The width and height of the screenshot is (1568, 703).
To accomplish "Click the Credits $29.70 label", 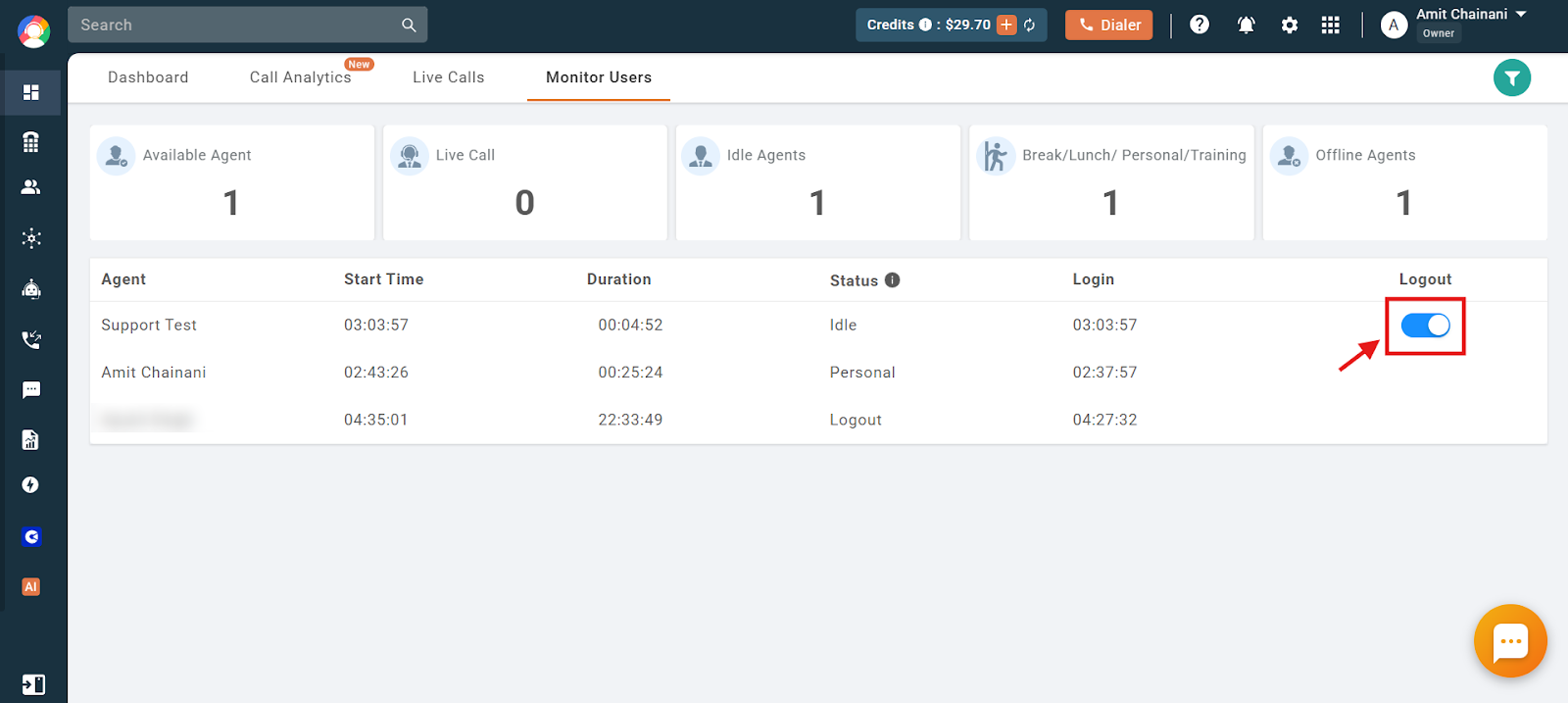I will [928, 25].
